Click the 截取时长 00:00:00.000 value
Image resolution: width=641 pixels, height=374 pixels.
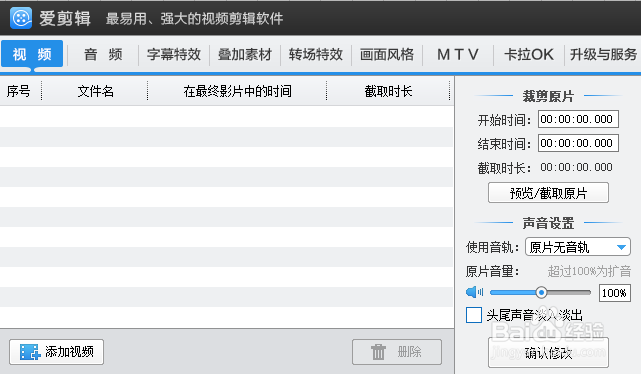(576, 167)
